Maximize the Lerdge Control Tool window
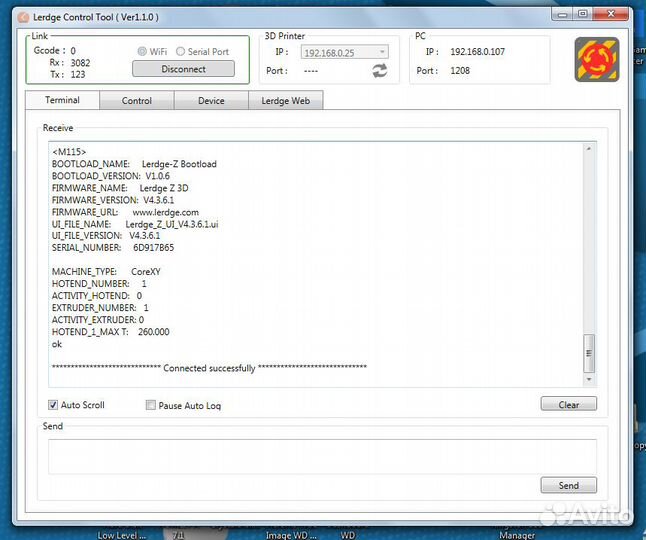Screen dimensions: 646x540 coord(582,14)
